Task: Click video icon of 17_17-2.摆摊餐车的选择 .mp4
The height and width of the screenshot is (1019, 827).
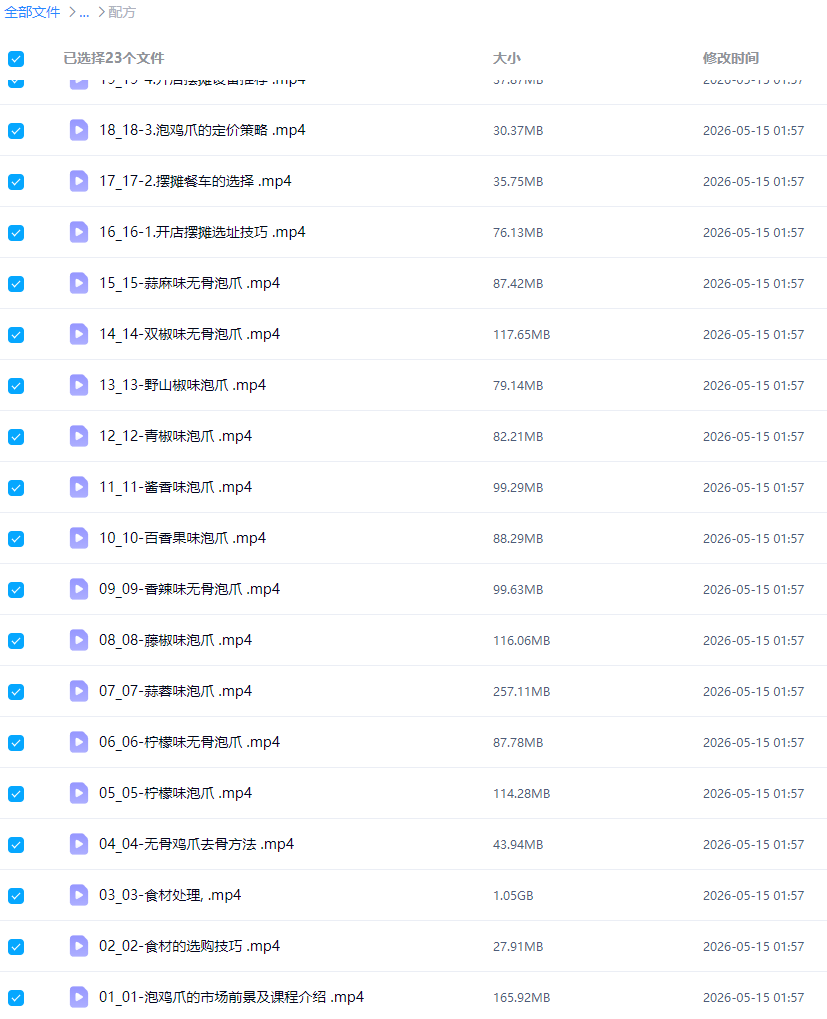Action: click(79, 181)
